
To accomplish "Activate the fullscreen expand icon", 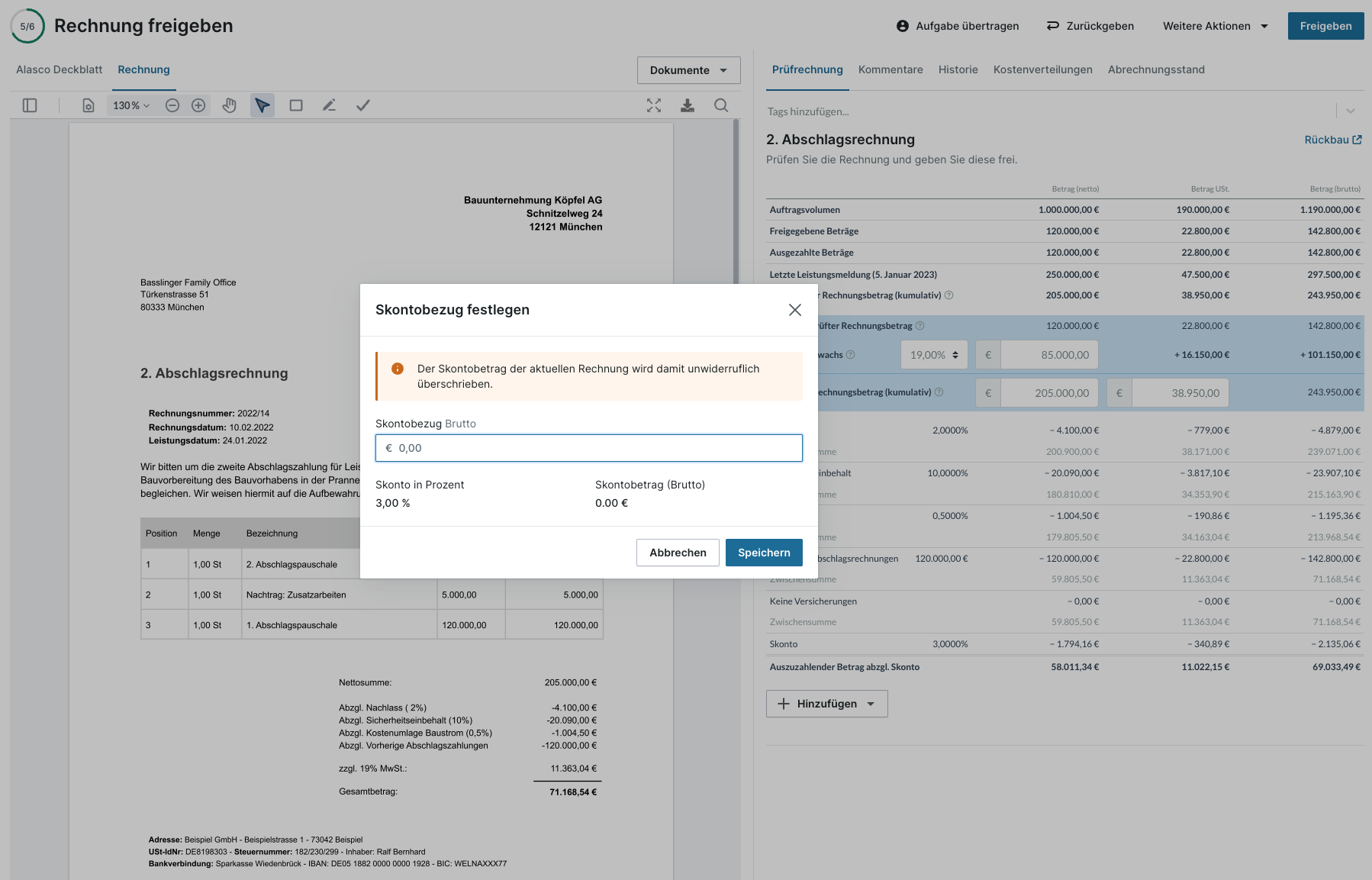I will pos(654,105).
